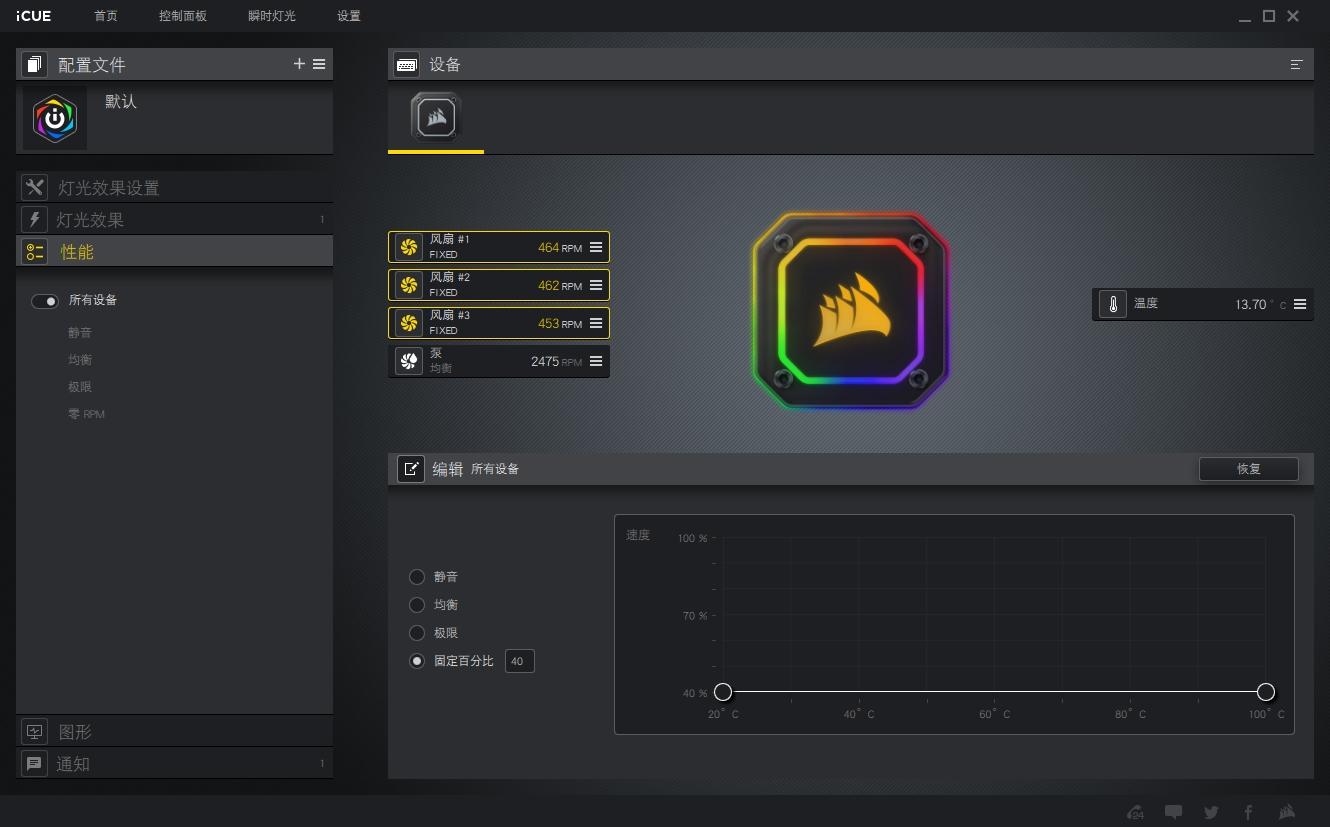Select the 极限 radio button
The image size is (1330, 827).
tap(417, 633)
